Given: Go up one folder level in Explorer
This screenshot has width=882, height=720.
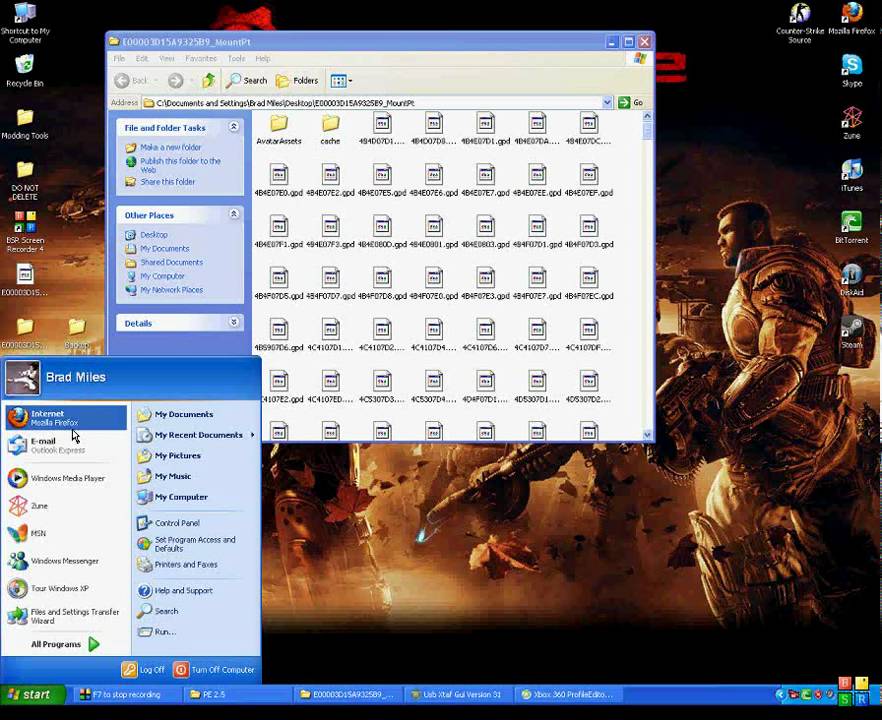Looking at the screenshot, I should (x=209, y=81).
